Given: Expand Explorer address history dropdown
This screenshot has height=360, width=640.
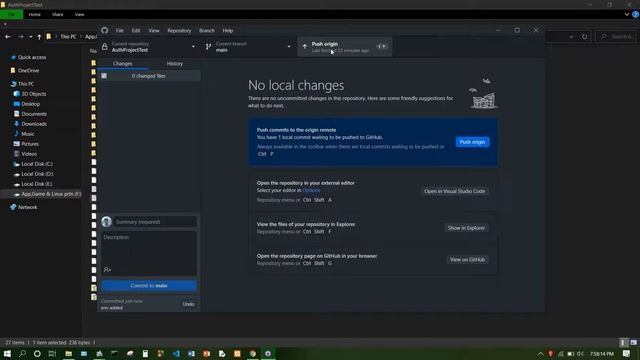Looking at the screenshot, I should [571, 37].
